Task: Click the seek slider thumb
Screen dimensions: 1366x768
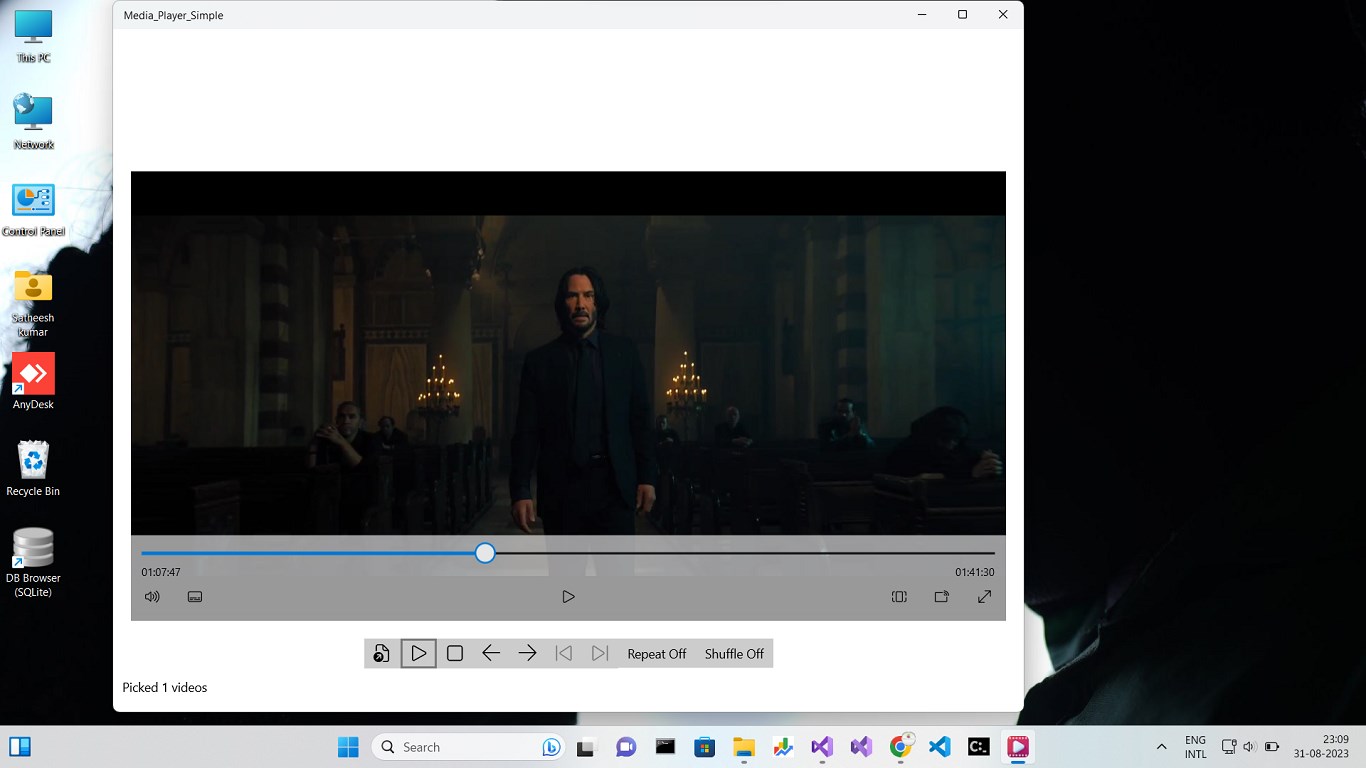Action: 485,553
